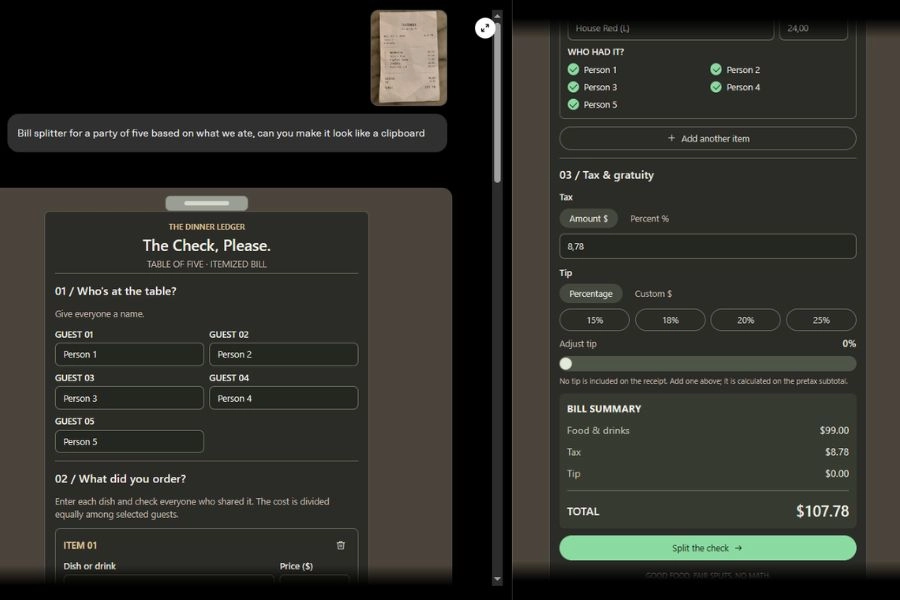Click the Tip $0.00 summary value
The image size is (900, 600).
tap(837, 474)
